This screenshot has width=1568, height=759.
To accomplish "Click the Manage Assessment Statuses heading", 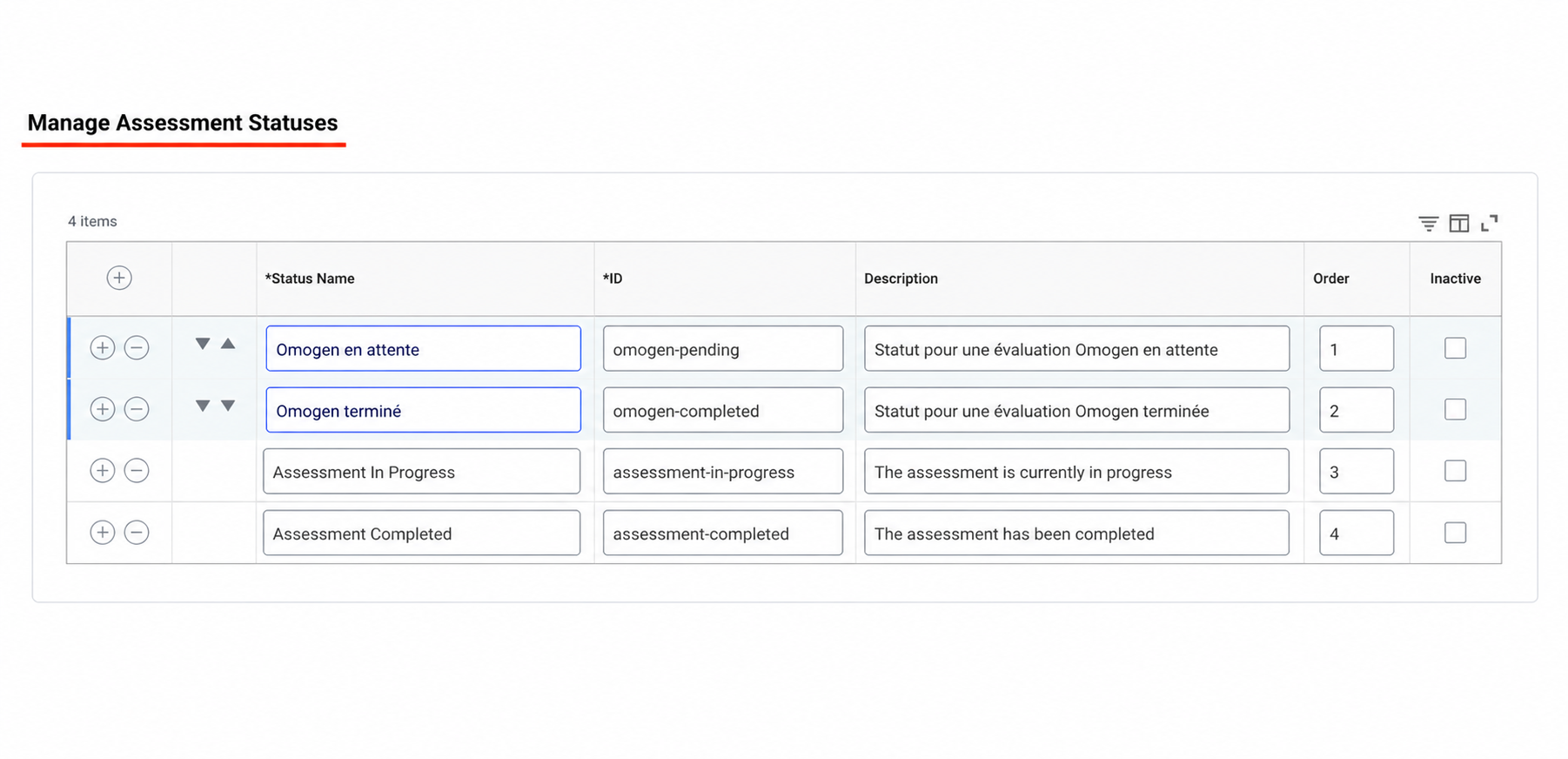I will click(x=183, y=123).
